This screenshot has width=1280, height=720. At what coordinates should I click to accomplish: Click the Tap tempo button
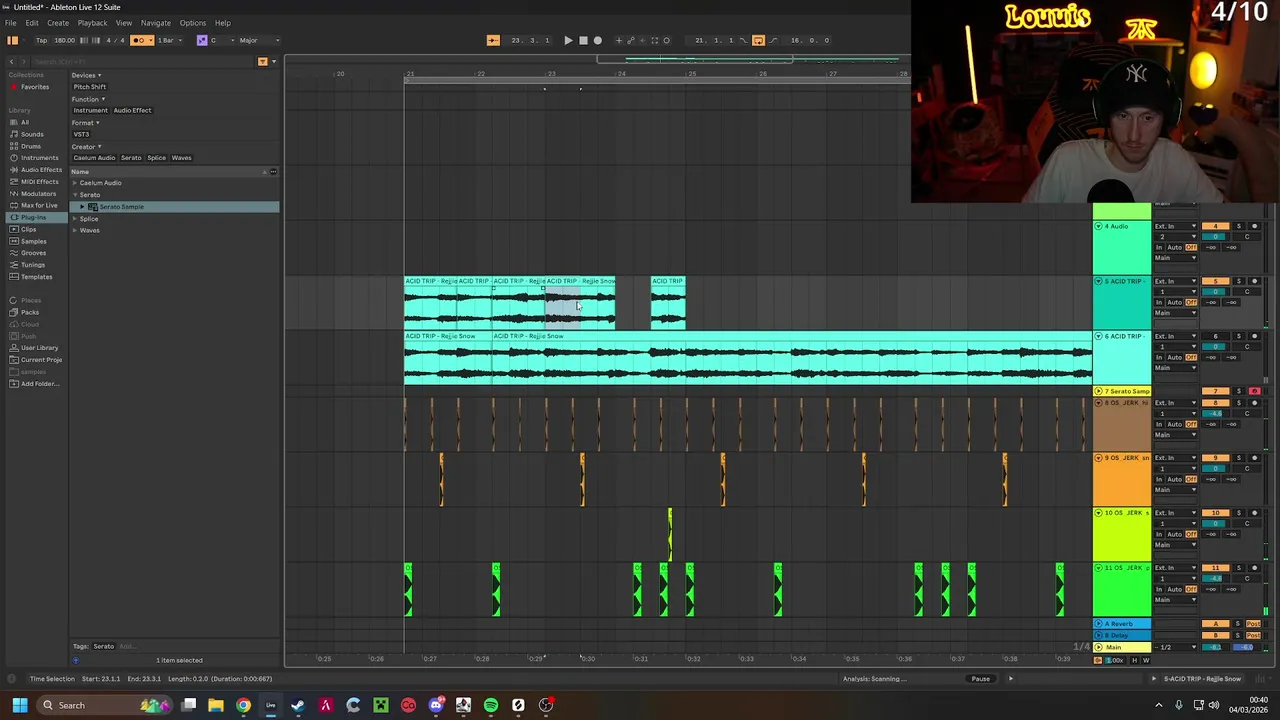coord(41,40)
